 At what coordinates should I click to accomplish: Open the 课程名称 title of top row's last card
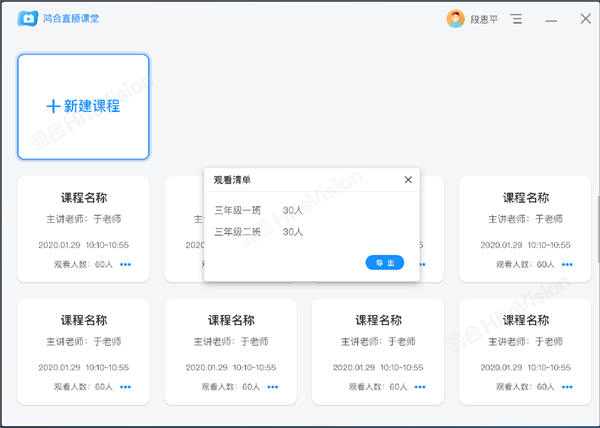click(x=526, y=198)
